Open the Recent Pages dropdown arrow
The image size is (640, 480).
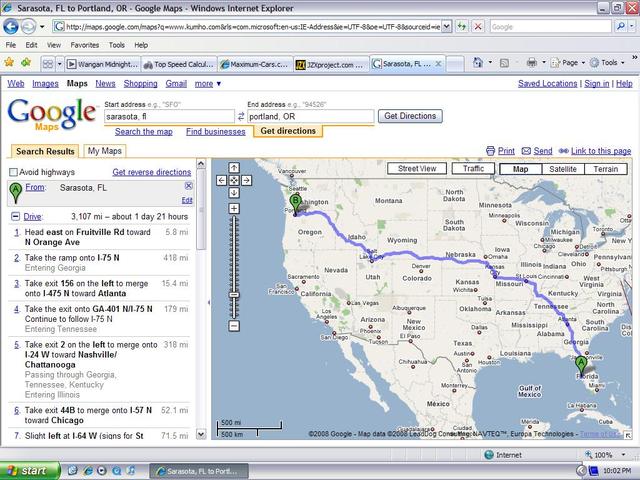coord(42,27)
